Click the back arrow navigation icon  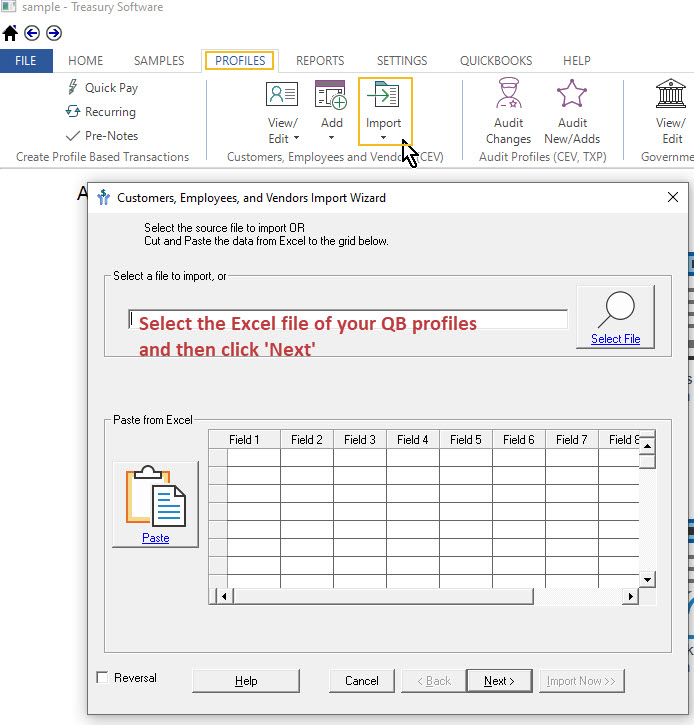pos(32,32)
